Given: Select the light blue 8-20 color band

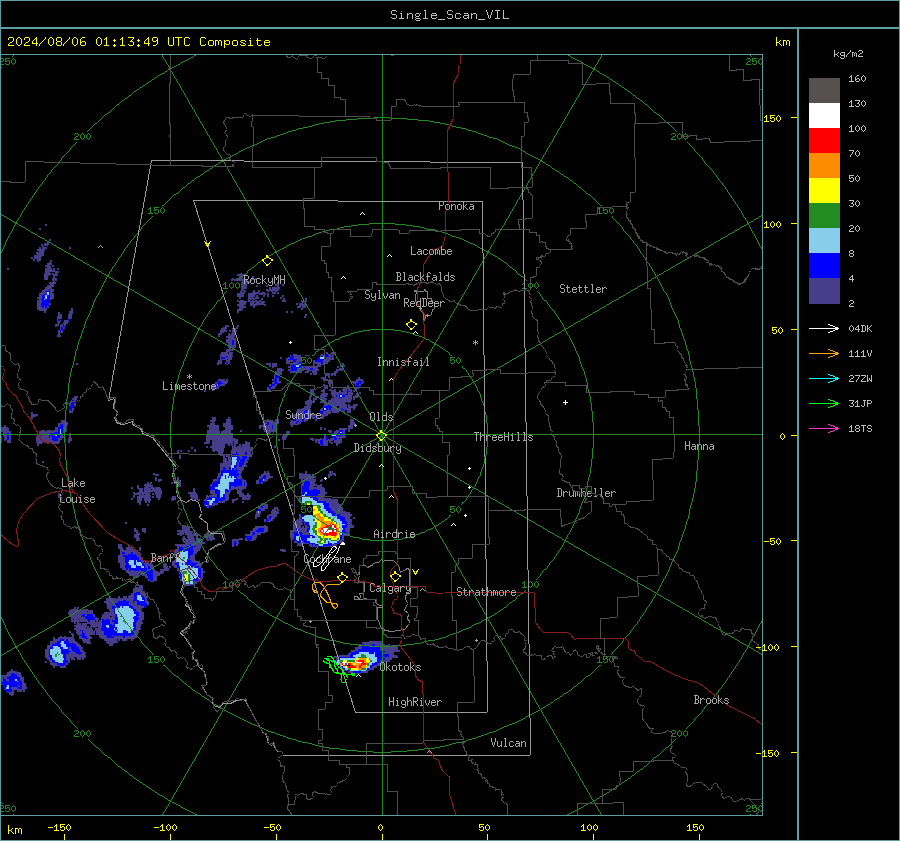Looking at the screenshot, I should point(824,241).
